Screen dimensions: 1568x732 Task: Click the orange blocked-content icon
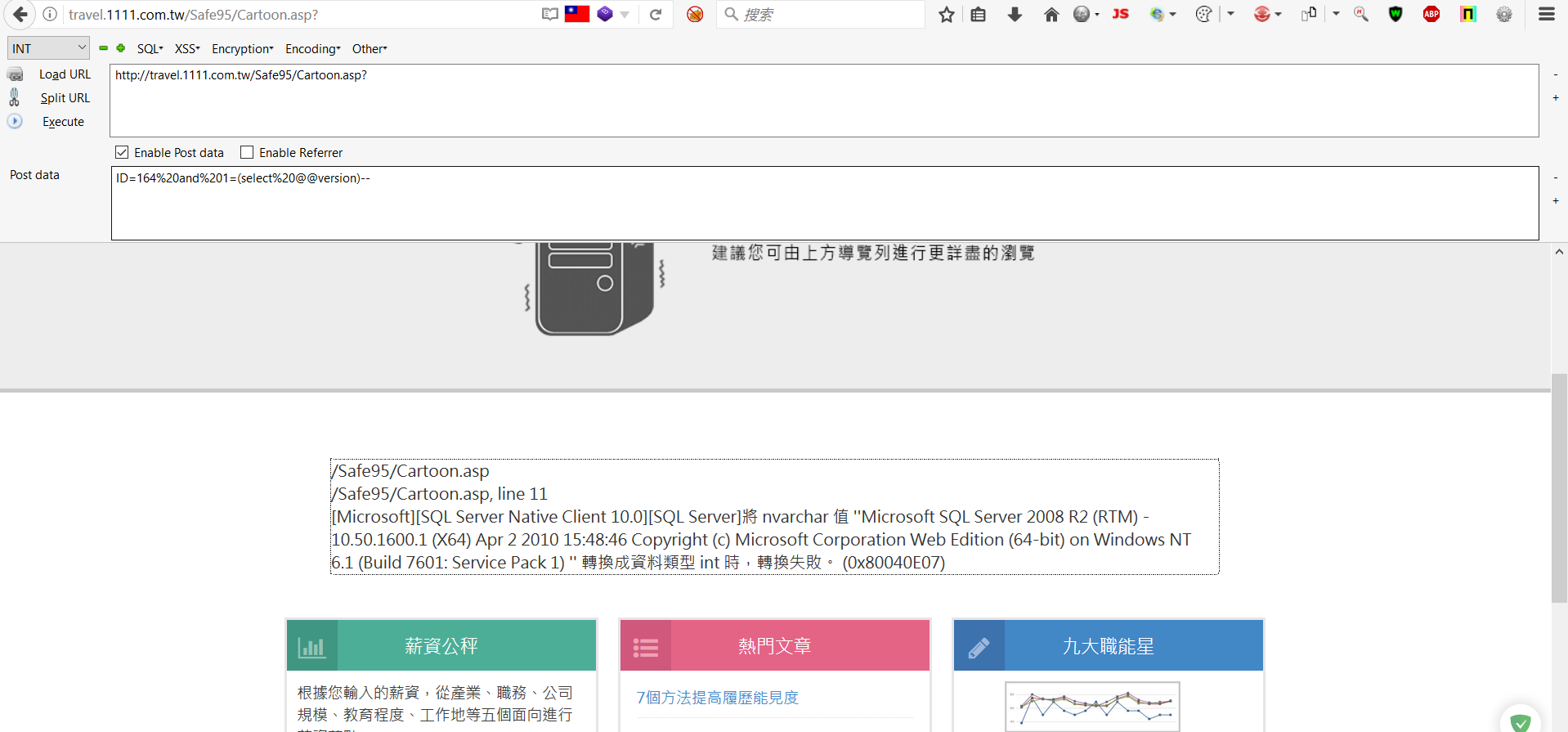(x=695, y=15)
